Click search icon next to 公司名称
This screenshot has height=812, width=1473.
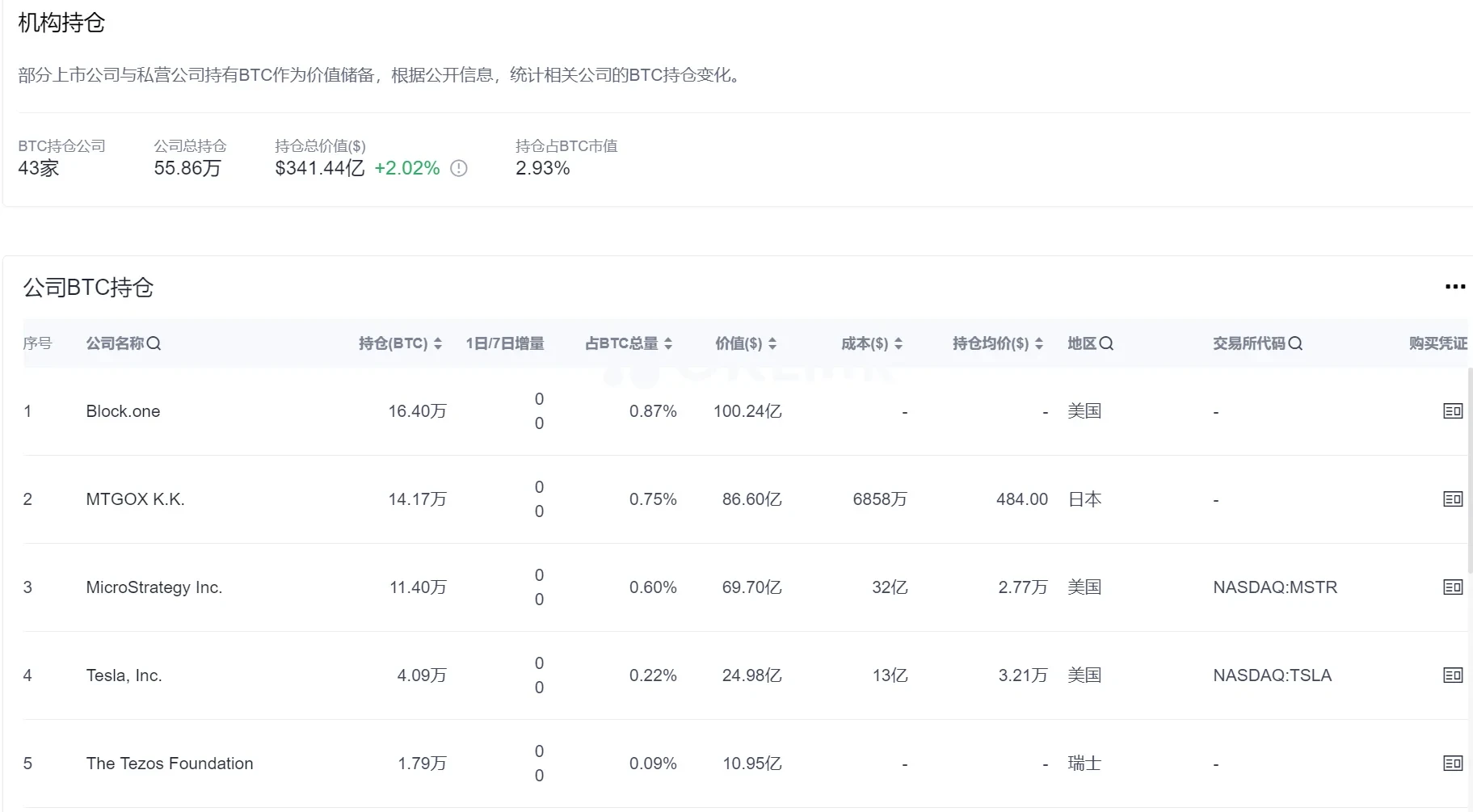(154, 343)
